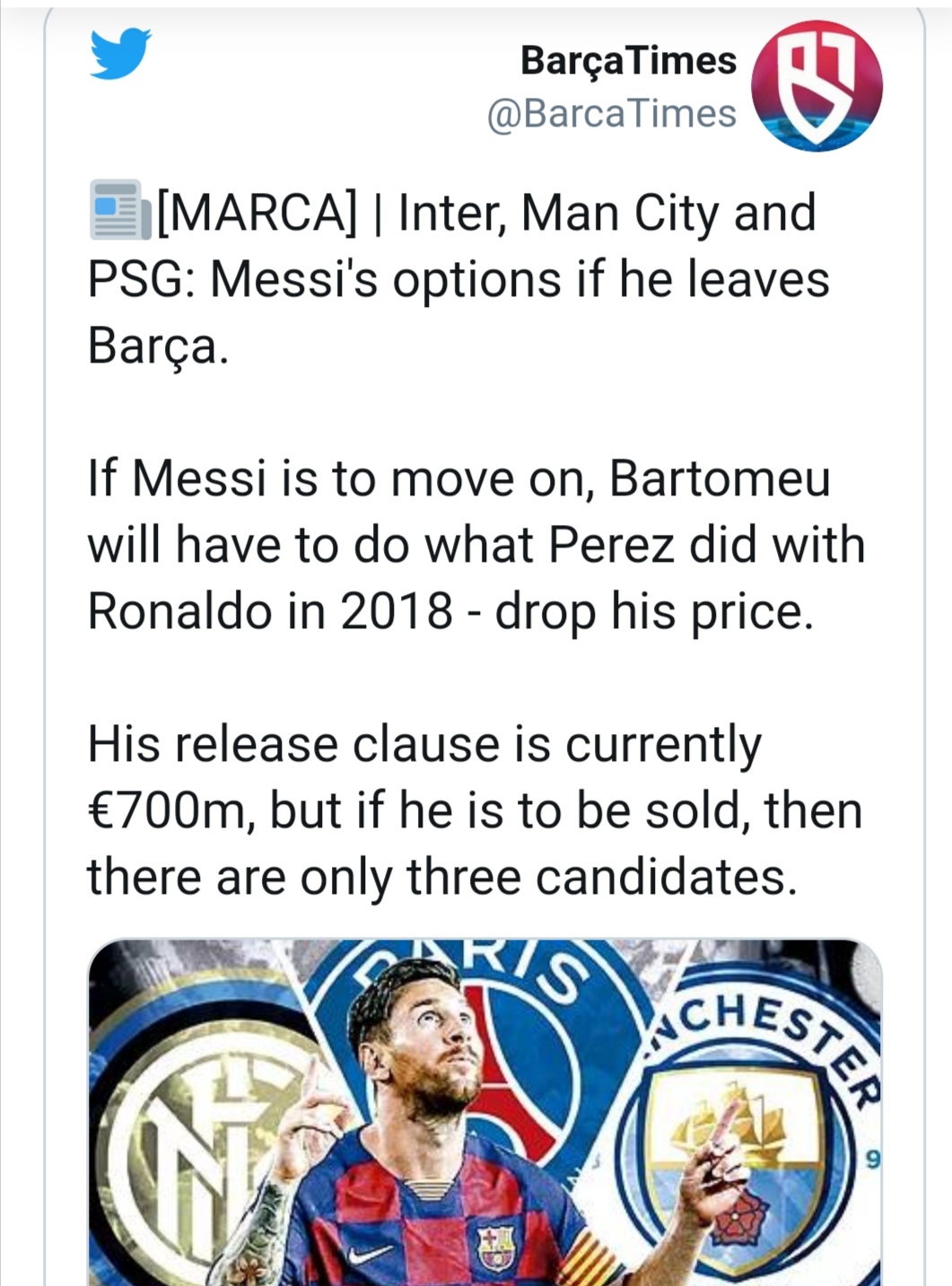952x1286 pixels.
Task: Open the BarçaTimes display name link
Action: [x=628, y=61]
